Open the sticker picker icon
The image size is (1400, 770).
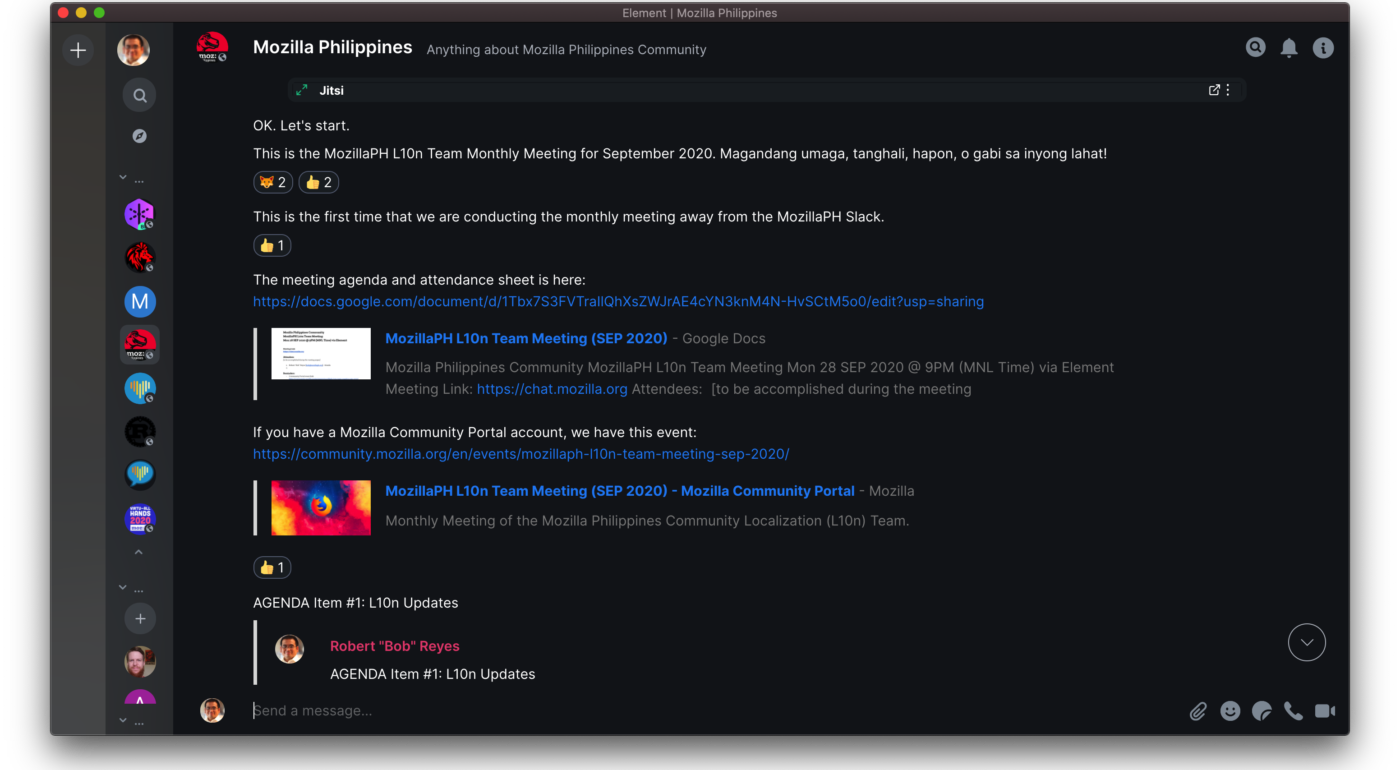pos(1262,711)
